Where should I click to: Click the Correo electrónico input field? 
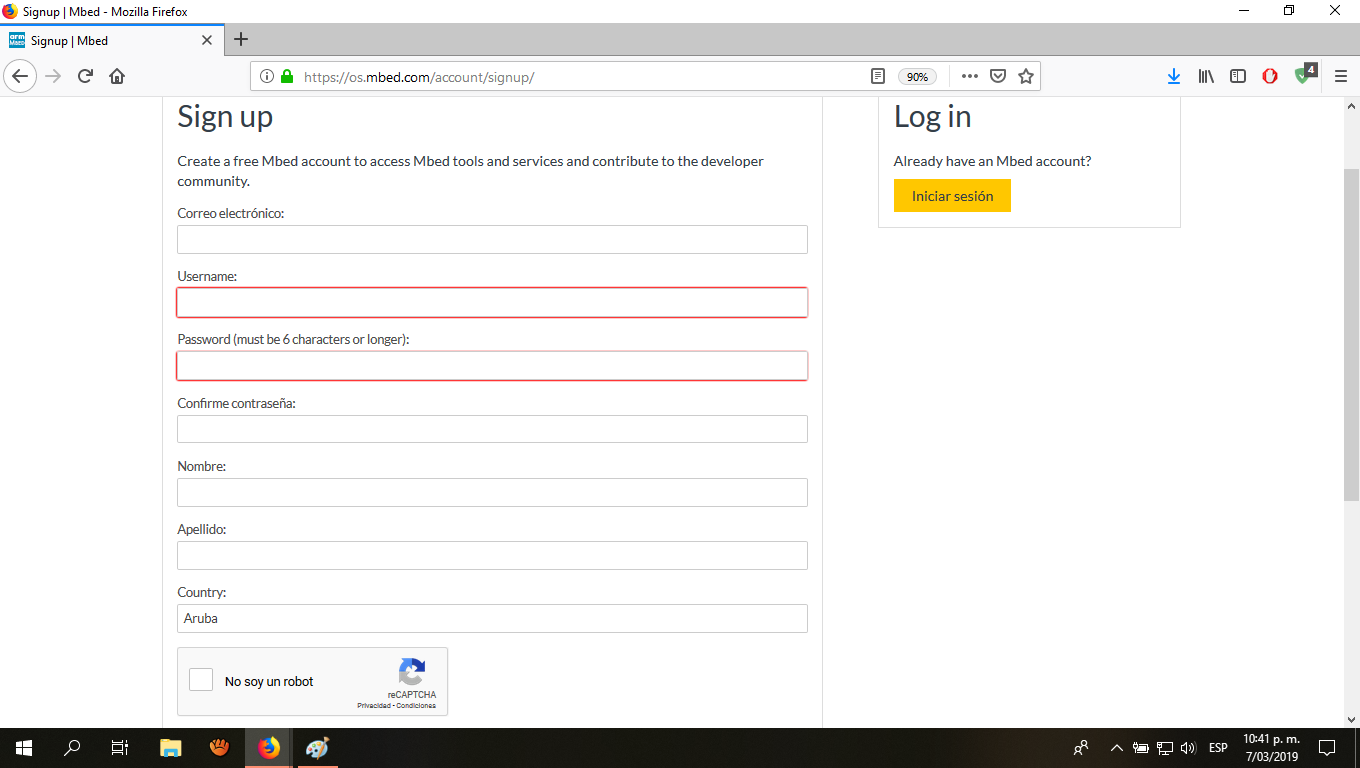point(492,240)
